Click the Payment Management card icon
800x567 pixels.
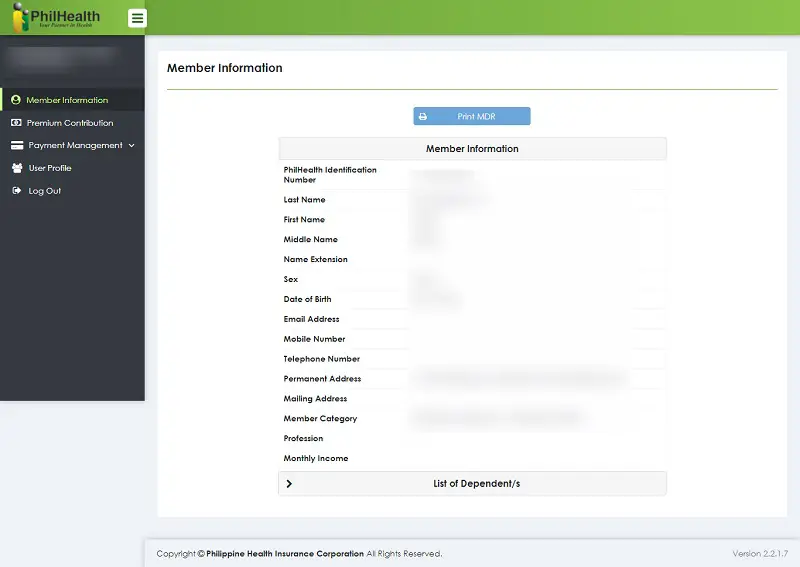click(x=17, y=145)
